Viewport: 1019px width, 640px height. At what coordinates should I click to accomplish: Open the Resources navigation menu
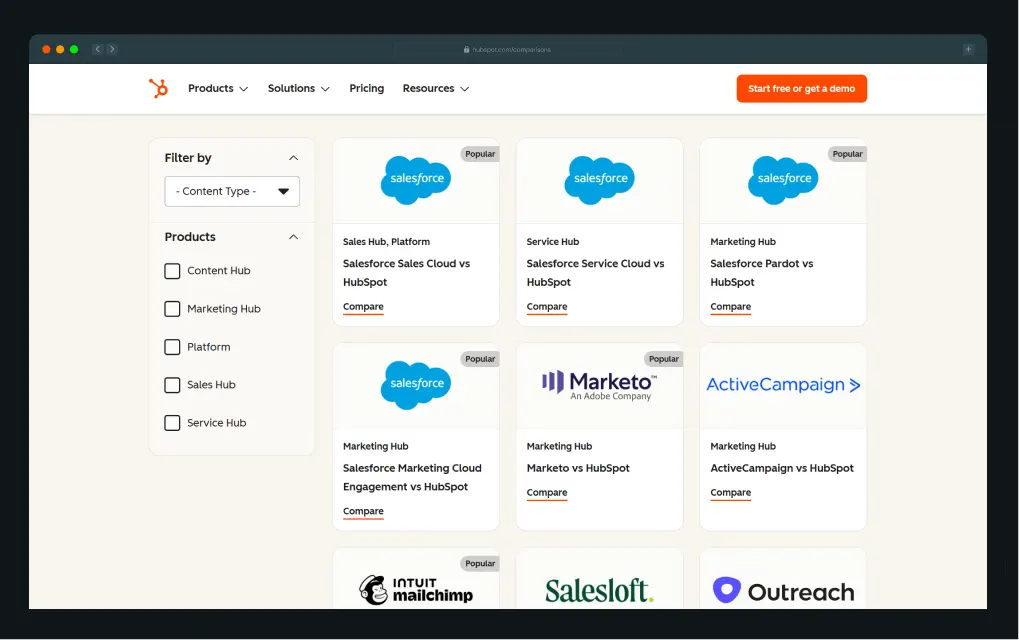tap(435, 88)
